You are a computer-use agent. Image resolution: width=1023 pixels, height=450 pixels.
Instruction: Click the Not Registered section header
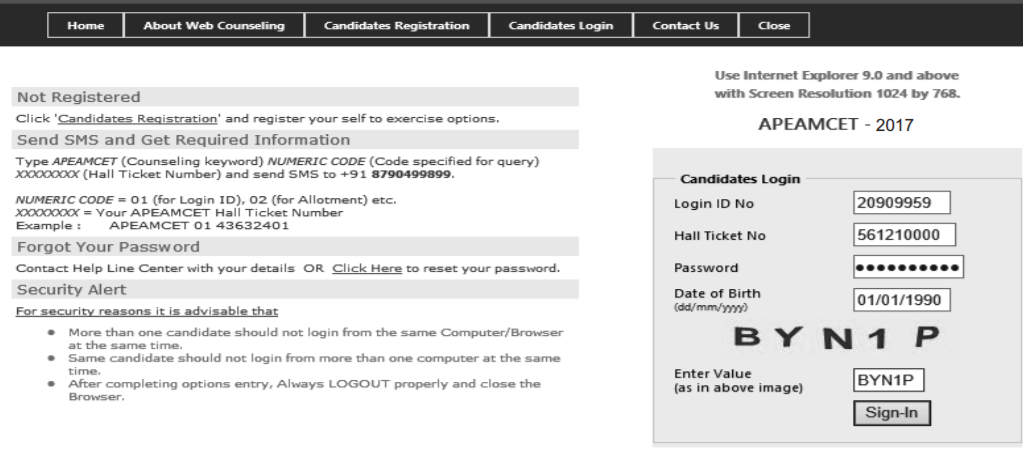pos(79,97)
